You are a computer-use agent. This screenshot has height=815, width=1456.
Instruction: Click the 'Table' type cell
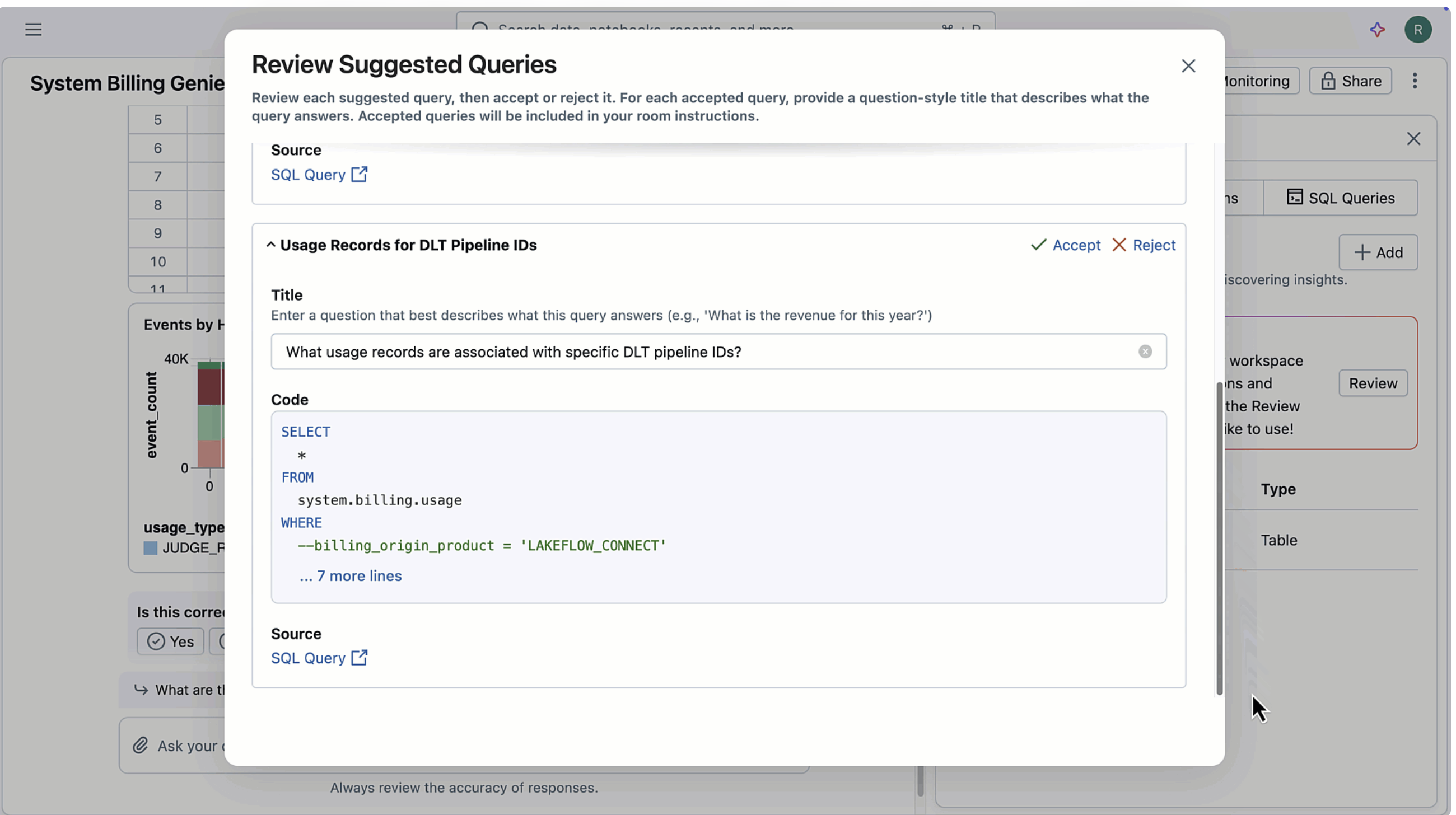pos(1278,541)
